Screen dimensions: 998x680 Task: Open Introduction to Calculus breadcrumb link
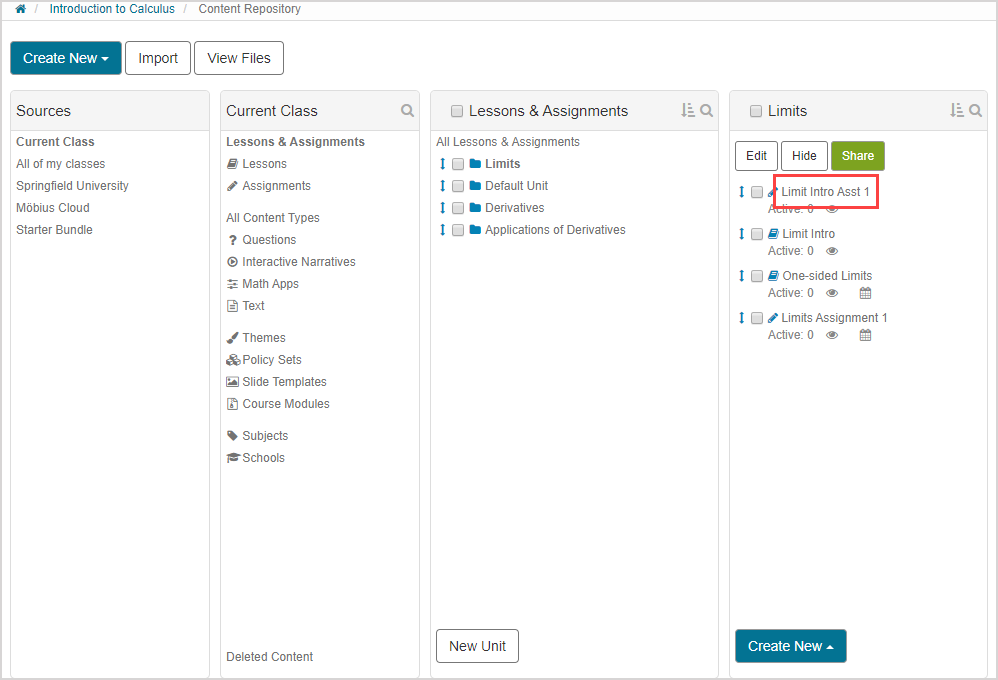(112, 9)
